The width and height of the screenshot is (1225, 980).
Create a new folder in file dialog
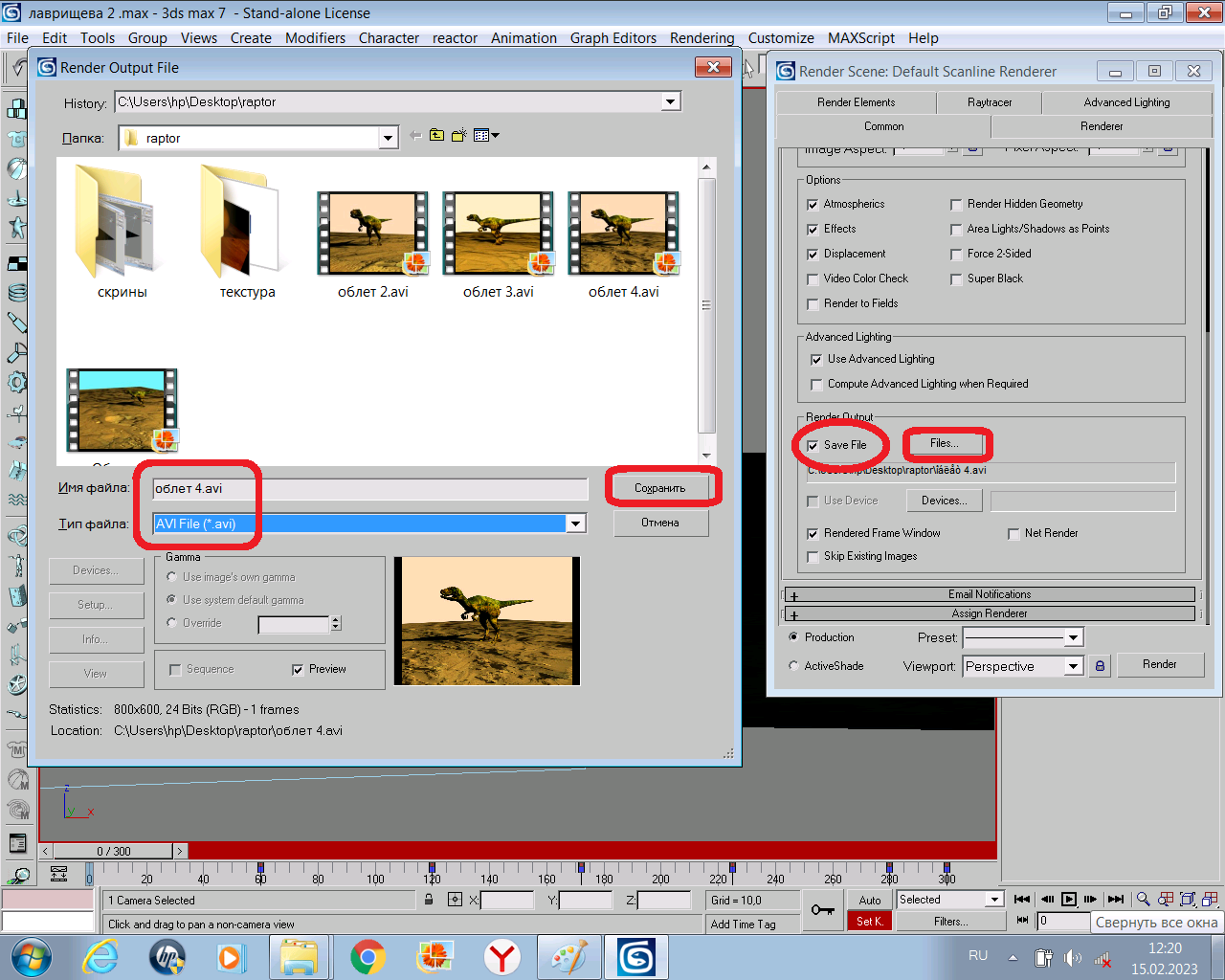point(458,136)
